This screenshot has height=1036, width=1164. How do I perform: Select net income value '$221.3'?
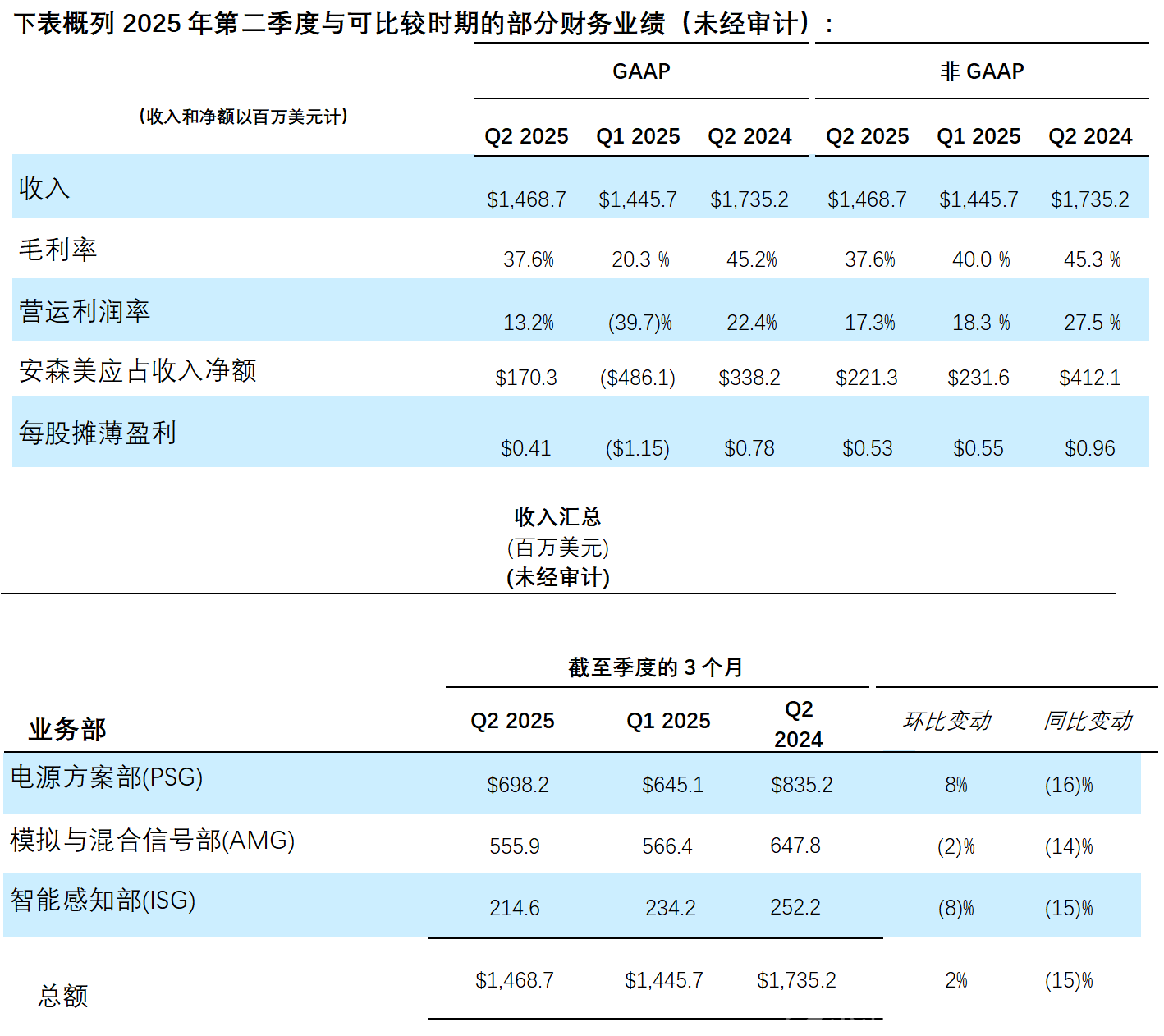point(867,378)
